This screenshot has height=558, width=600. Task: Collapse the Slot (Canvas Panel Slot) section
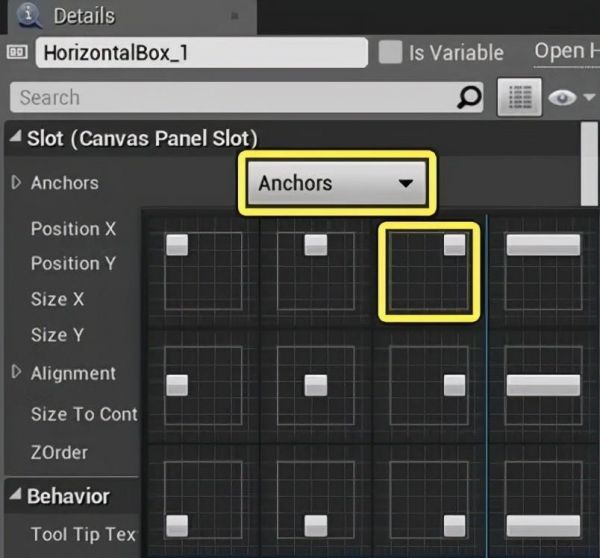[x=15, y=137]
